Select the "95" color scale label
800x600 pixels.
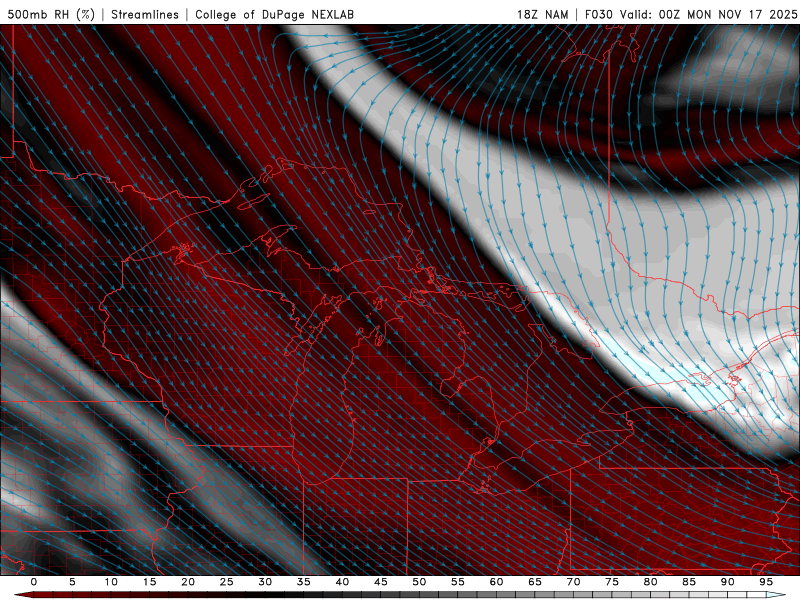766,582
